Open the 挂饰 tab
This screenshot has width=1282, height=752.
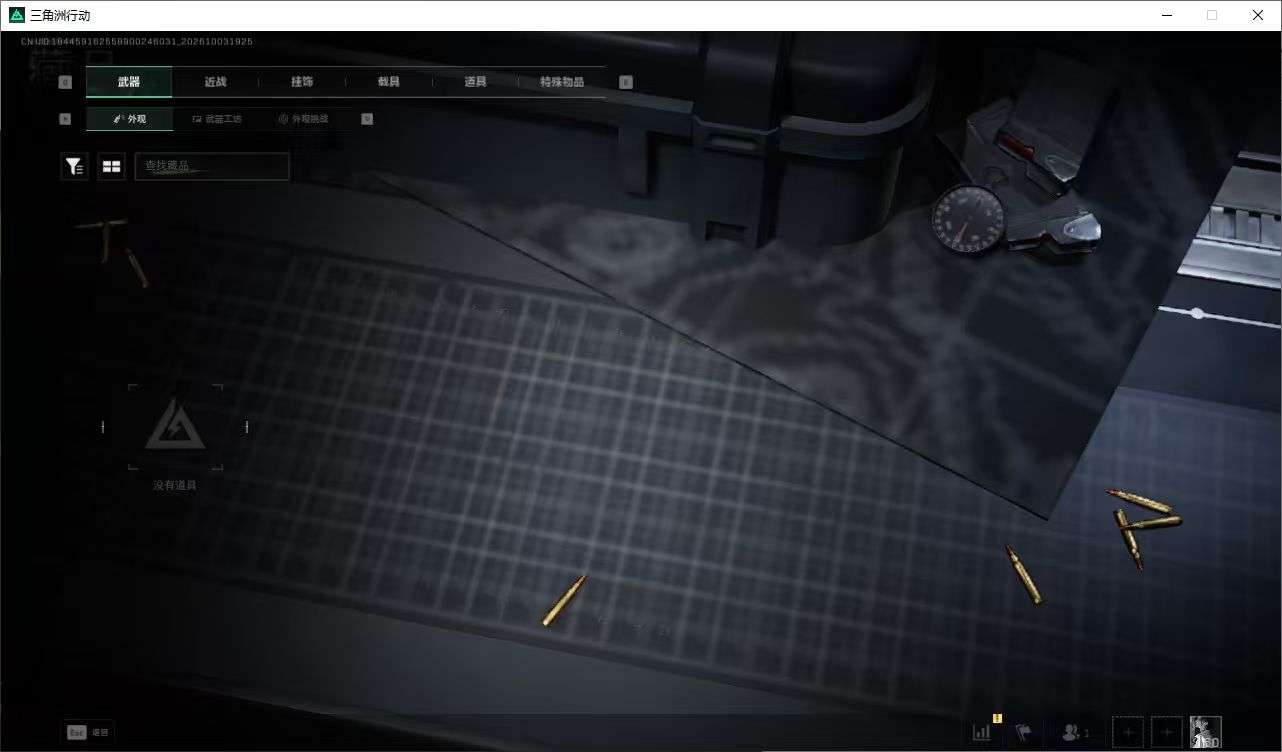point(302,82)
